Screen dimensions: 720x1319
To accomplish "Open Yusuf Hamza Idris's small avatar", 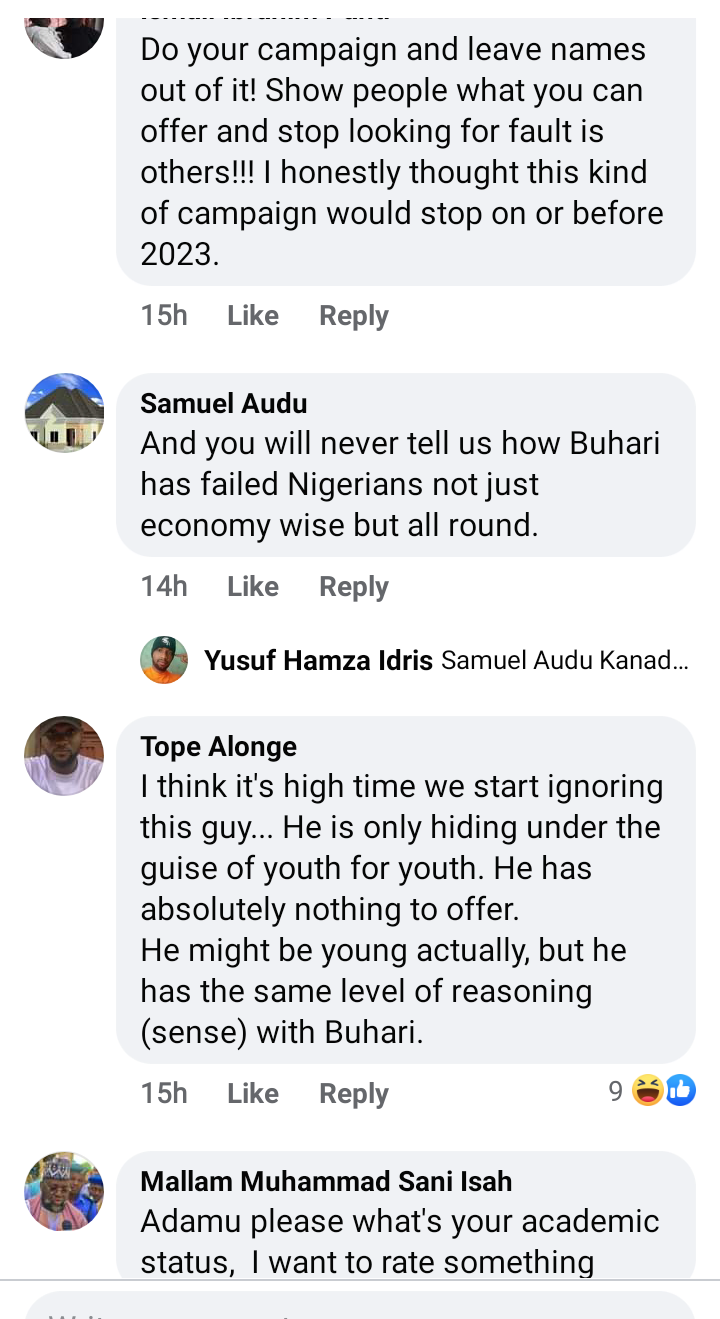I will tap(164, 660).
